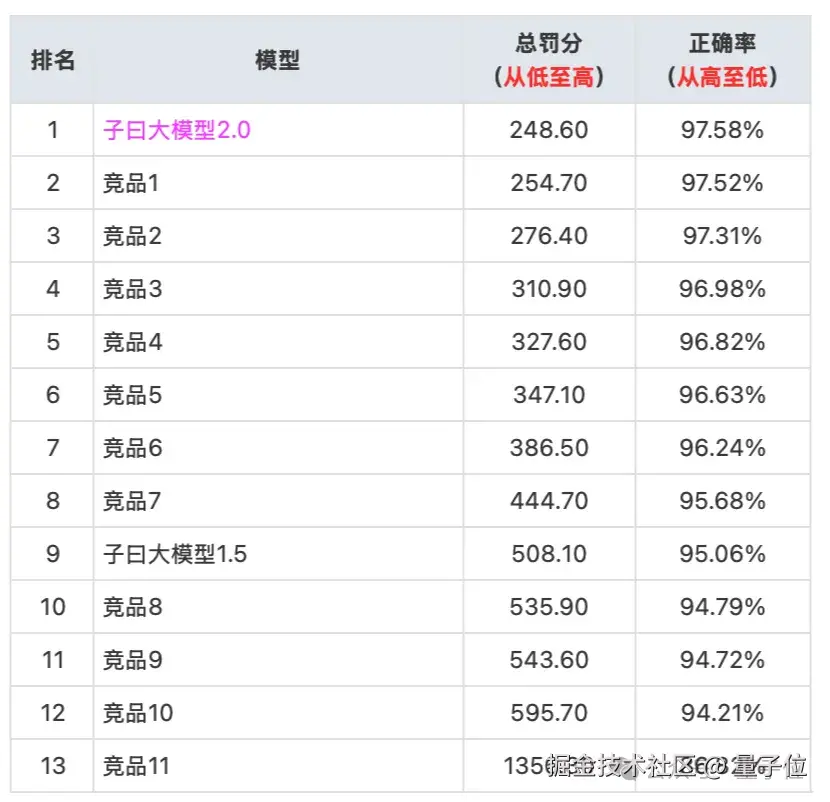Click the 竞品1 model cell

131,183
